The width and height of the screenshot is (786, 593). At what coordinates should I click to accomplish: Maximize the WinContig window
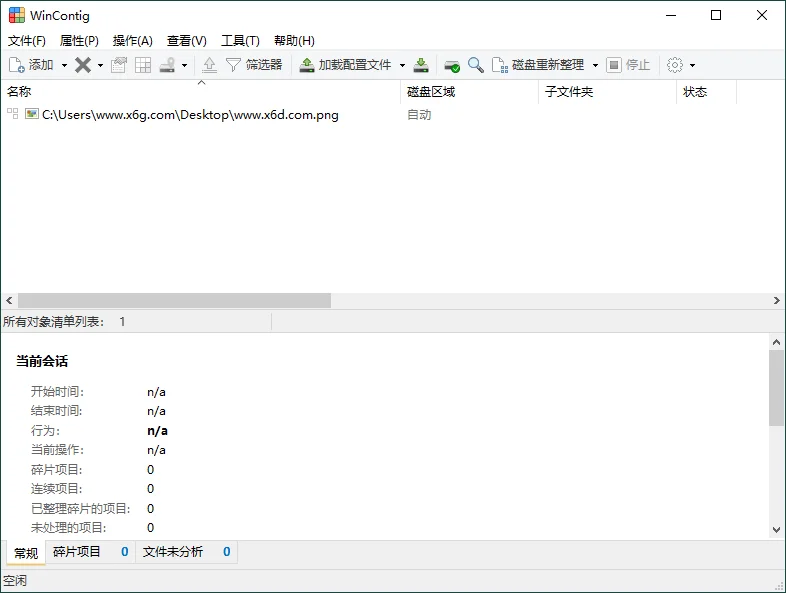click(716, 15)
